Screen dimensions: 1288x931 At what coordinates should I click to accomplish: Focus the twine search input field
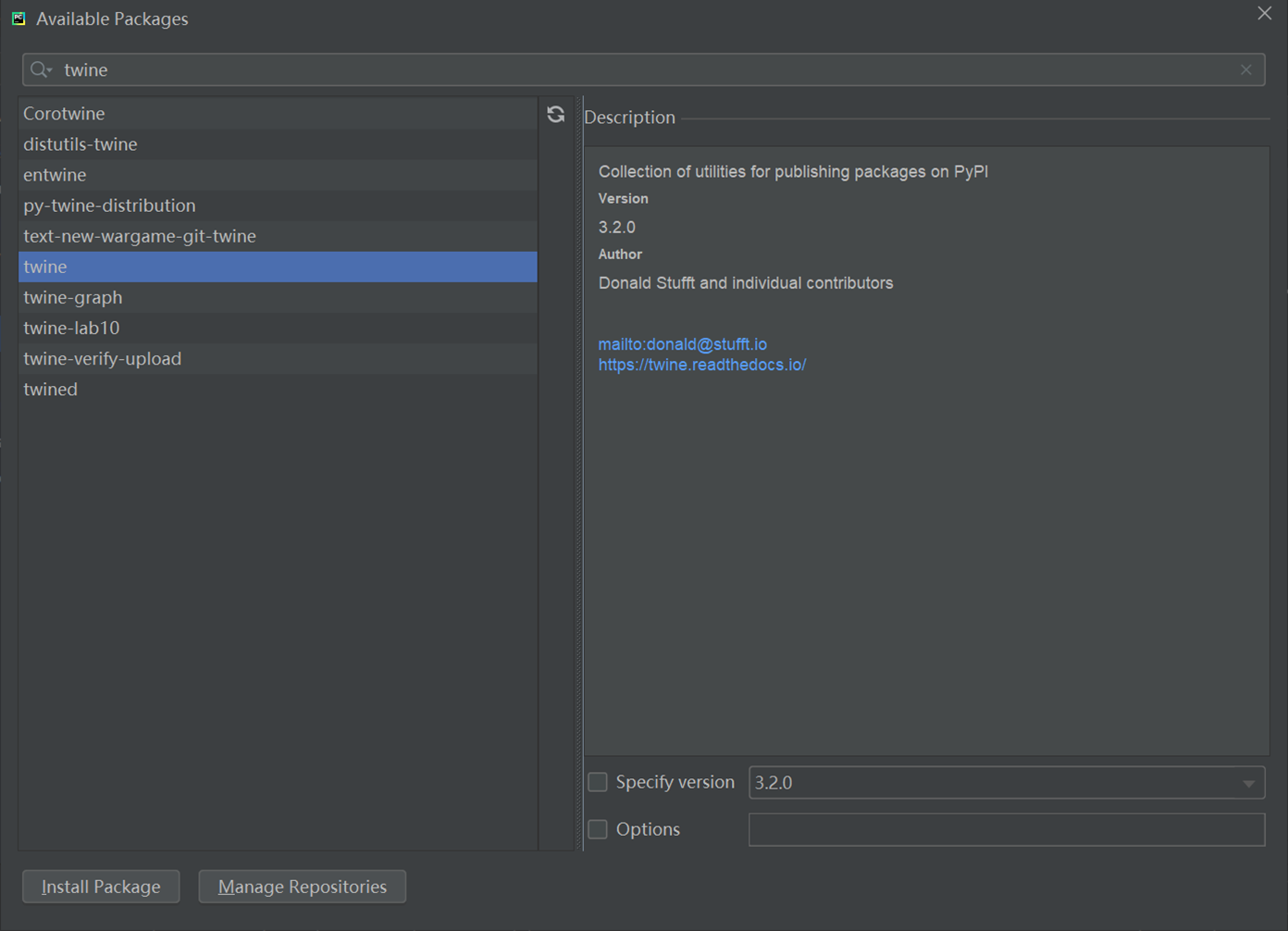click(644, 69)
